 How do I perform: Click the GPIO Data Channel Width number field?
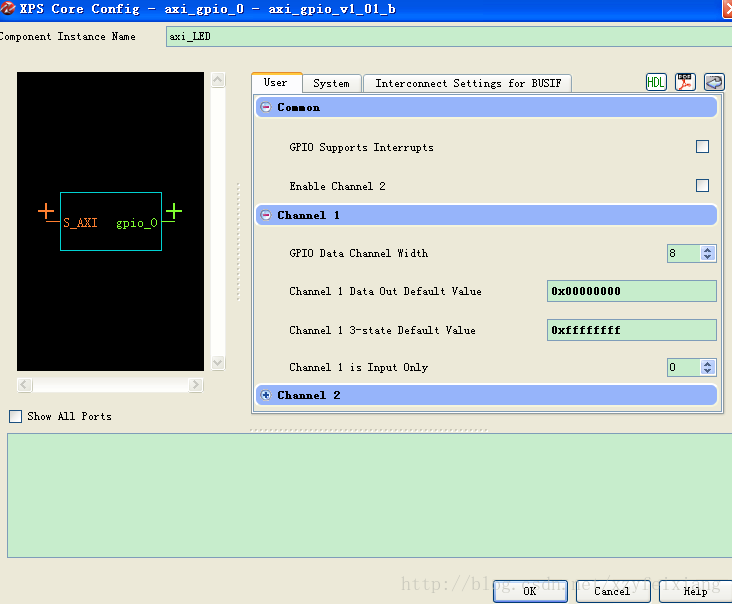[x=684, y=253]
